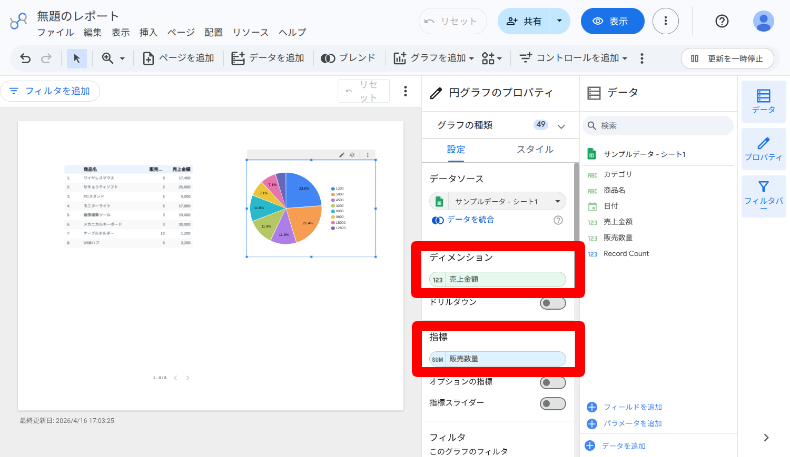Open the help question mark icon
The image size is (790, 457).
tap(721, 21)
